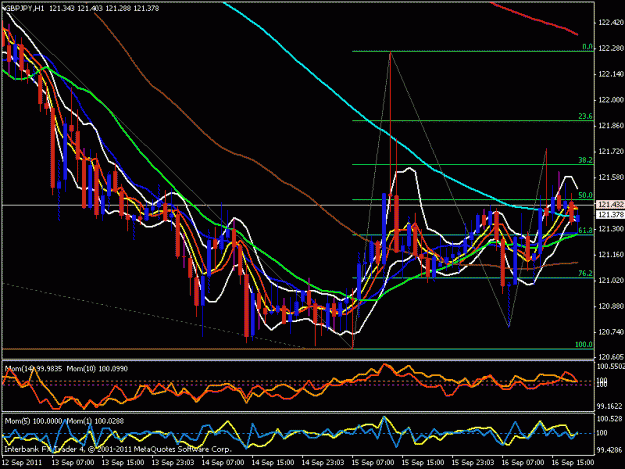This screenshot has width=625, height=469.
Task: Click the Fibonacci 50.0 level label
Action: point(586,195)
